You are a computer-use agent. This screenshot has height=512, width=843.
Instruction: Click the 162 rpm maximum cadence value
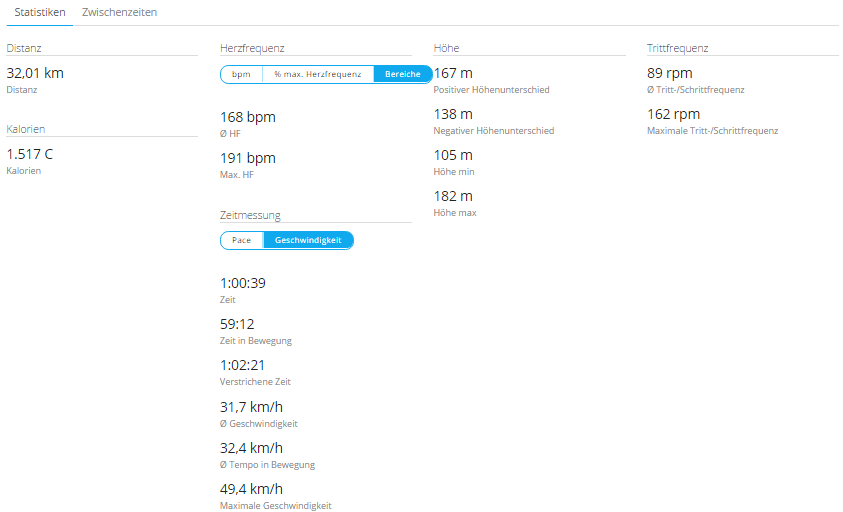(x=673, y=114)
